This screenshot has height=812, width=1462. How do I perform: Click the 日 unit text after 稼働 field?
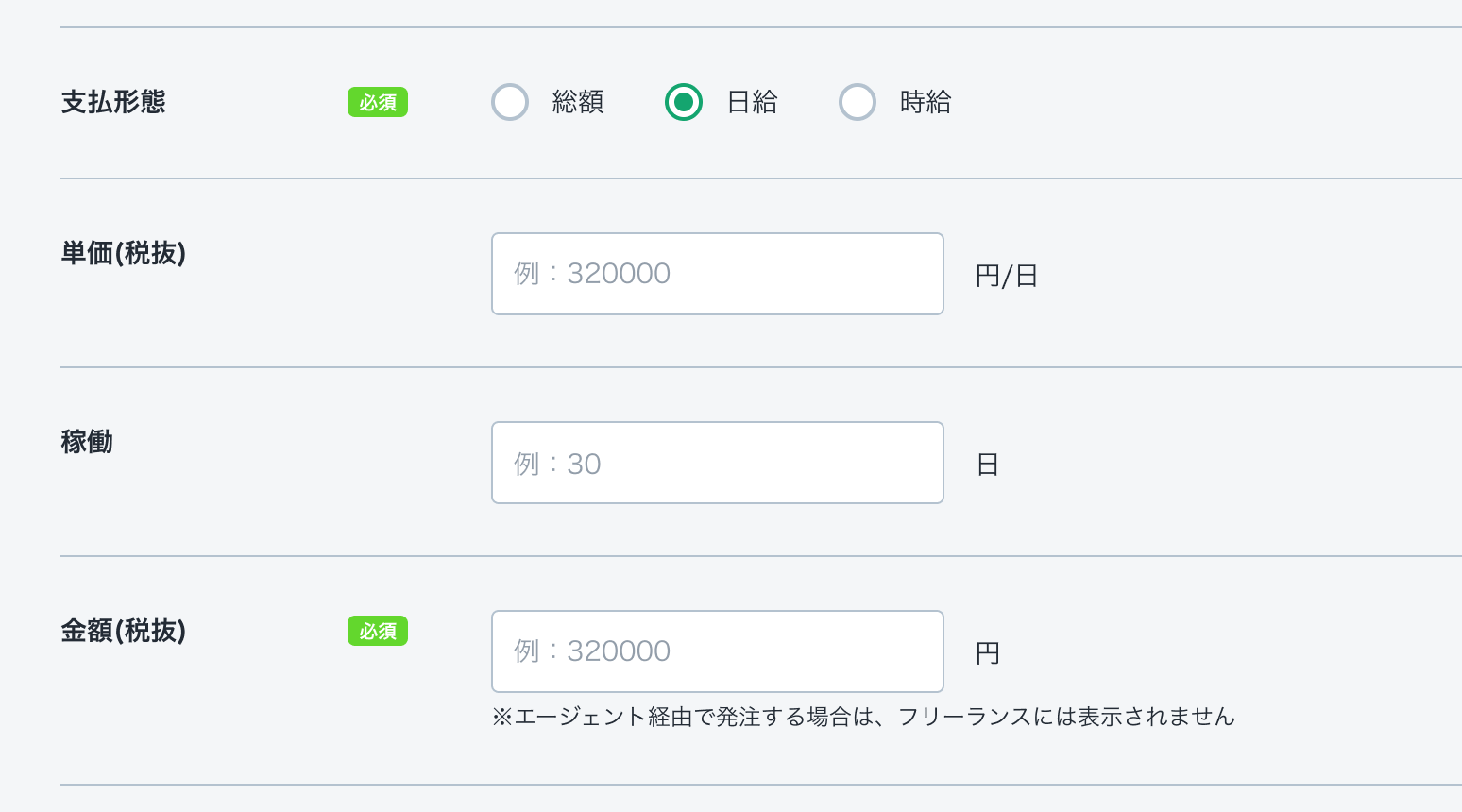[x=988, y=465]
